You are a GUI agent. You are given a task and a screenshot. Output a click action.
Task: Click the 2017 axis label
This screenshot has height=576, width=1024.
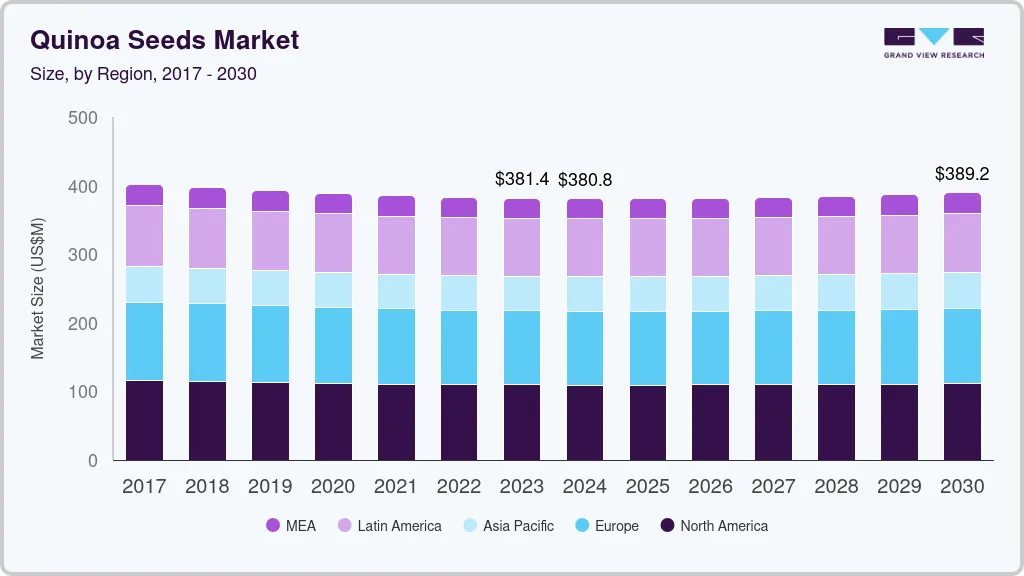tap(144, 487)
